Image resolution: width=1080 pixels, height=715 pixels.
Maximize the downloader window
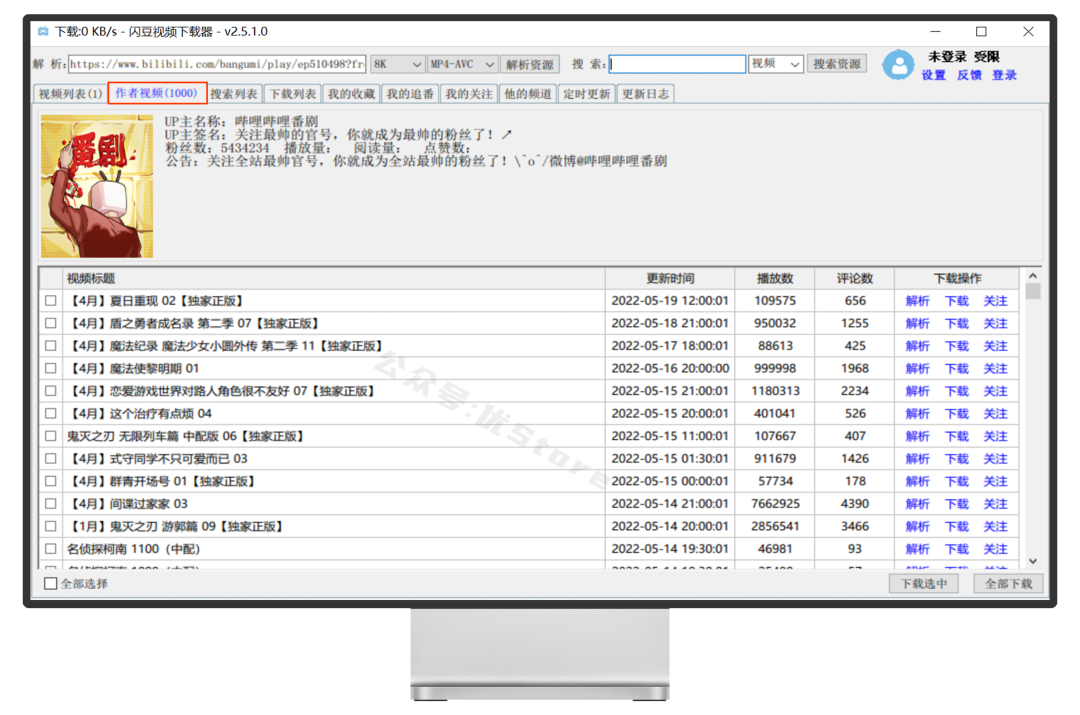982,32
